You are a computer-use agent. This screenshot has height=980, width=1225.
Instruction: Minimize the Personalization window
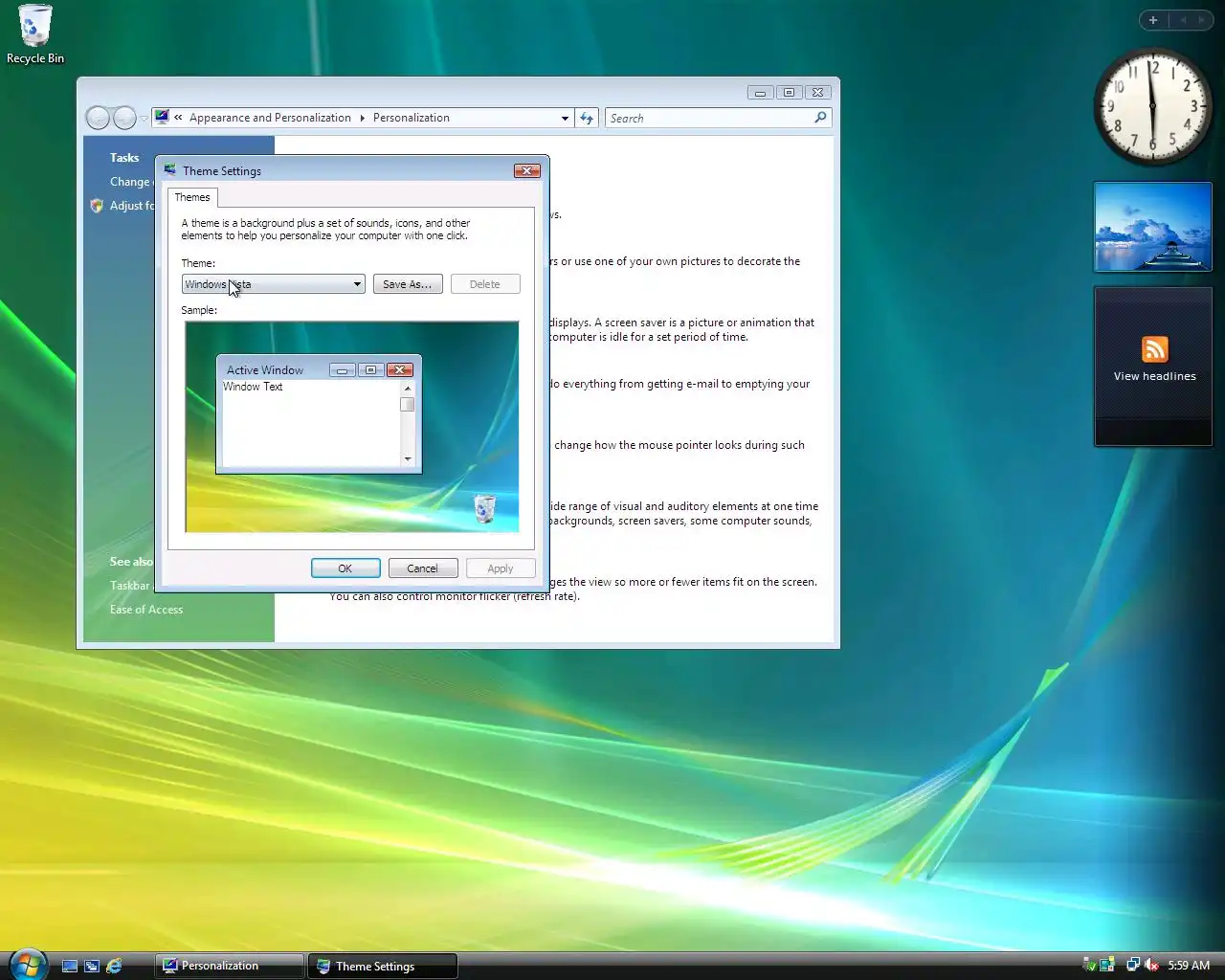click(760, 93)
